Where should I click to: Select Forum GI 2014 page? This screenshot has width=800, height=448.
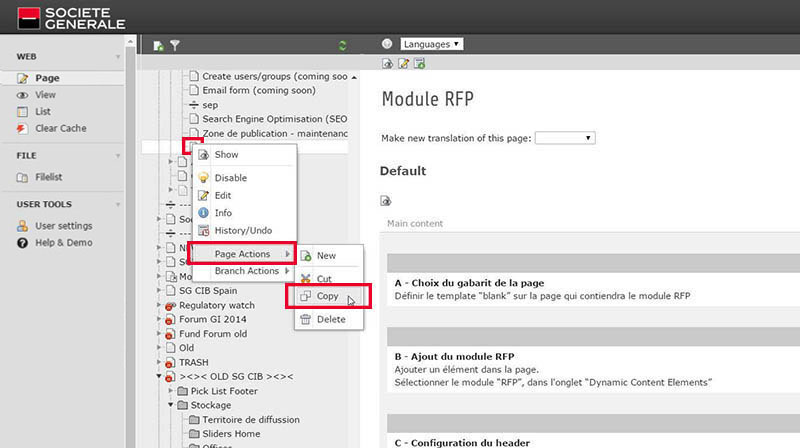[x=212, y=319]
